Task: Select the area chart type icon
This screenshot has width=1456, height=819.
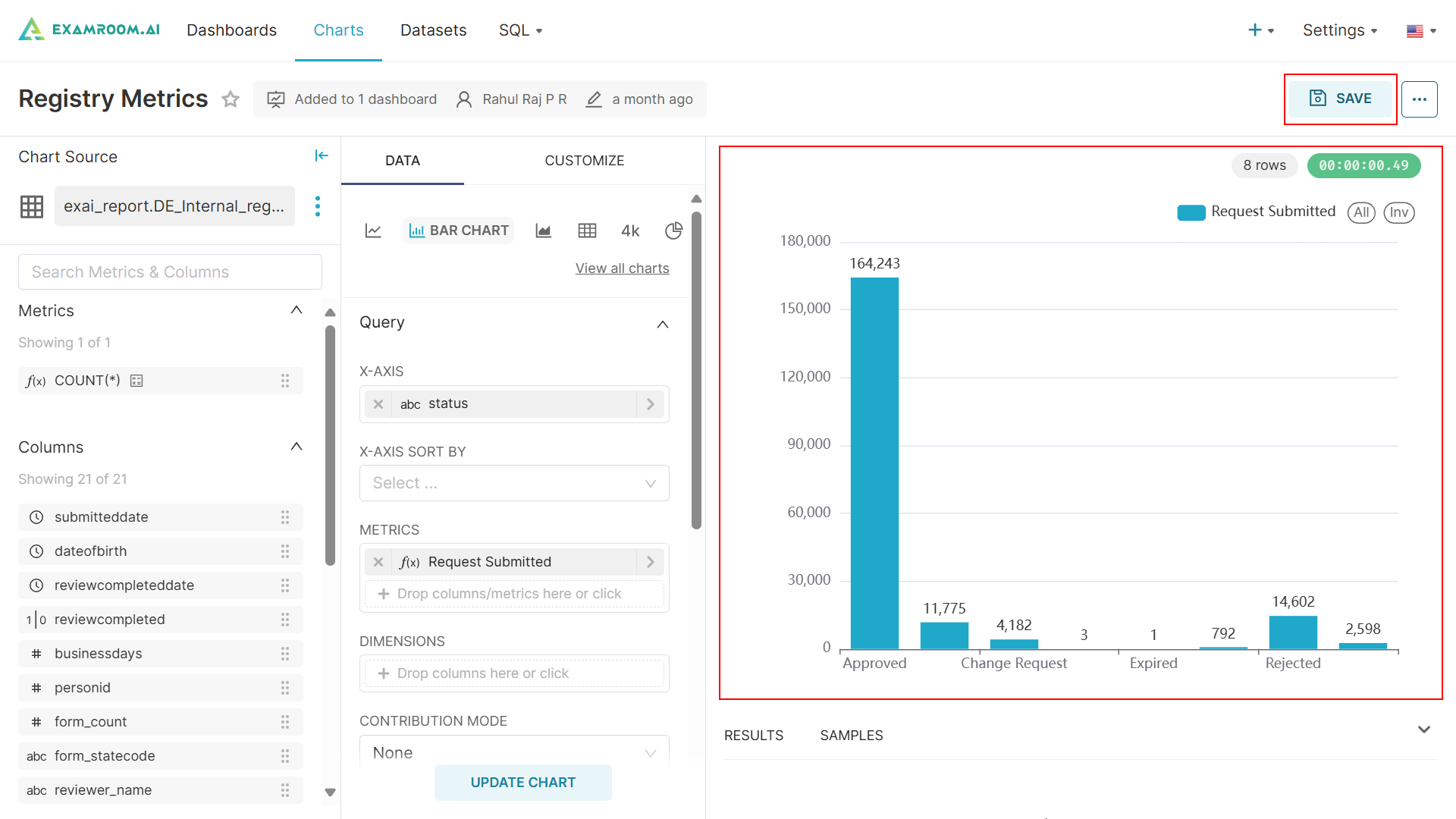Action: [x=543, y=231]
